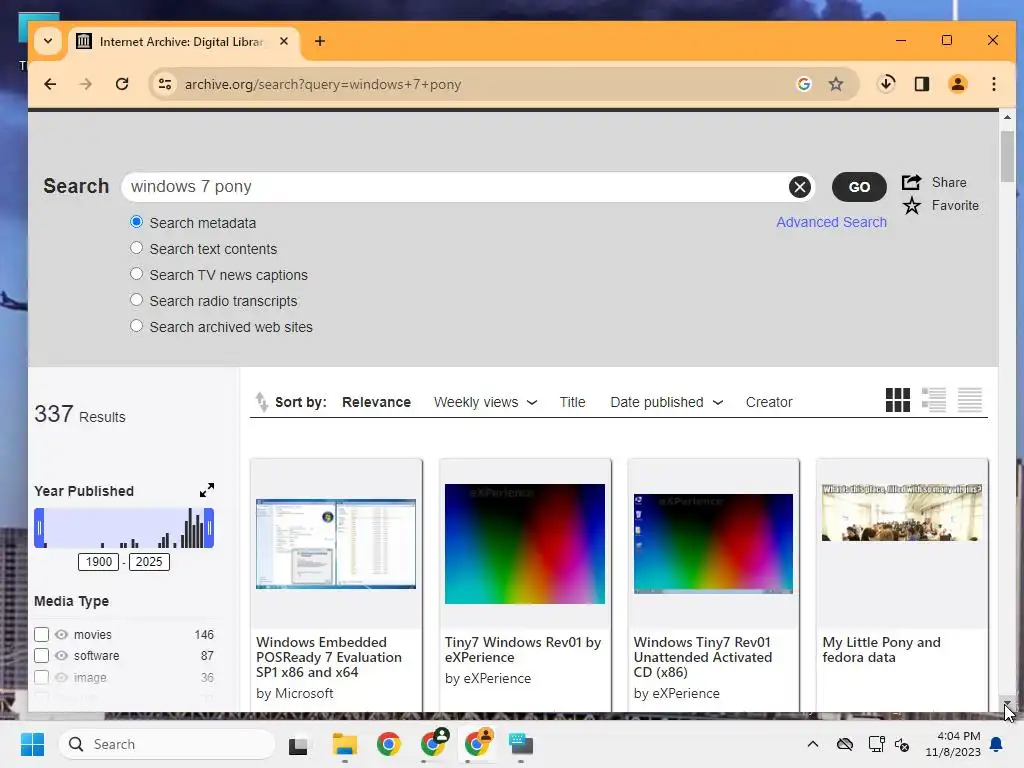Click left handle of year range slider

click(39, 528)
